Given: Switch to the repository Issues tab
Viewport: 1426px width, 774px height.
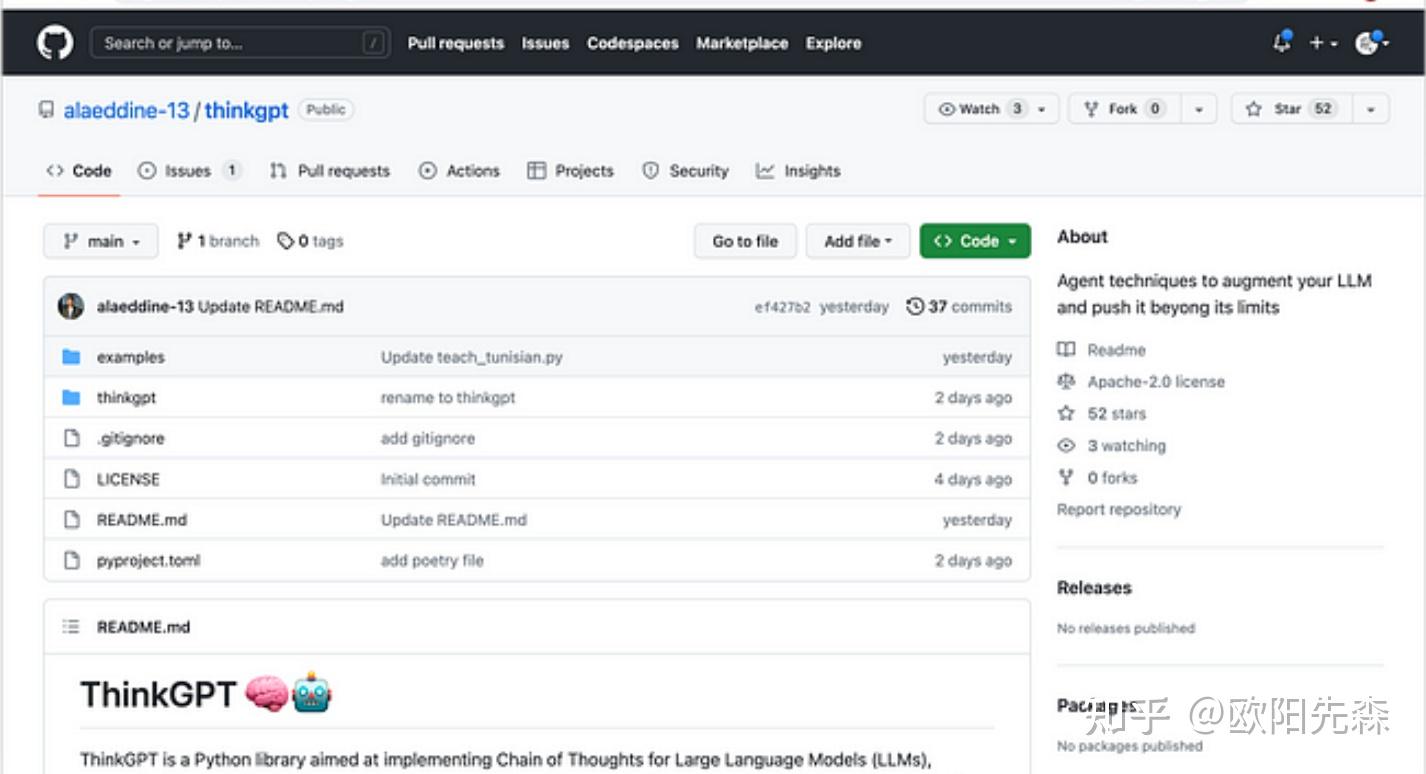Looking at the screenshot, I should (190, 171).
